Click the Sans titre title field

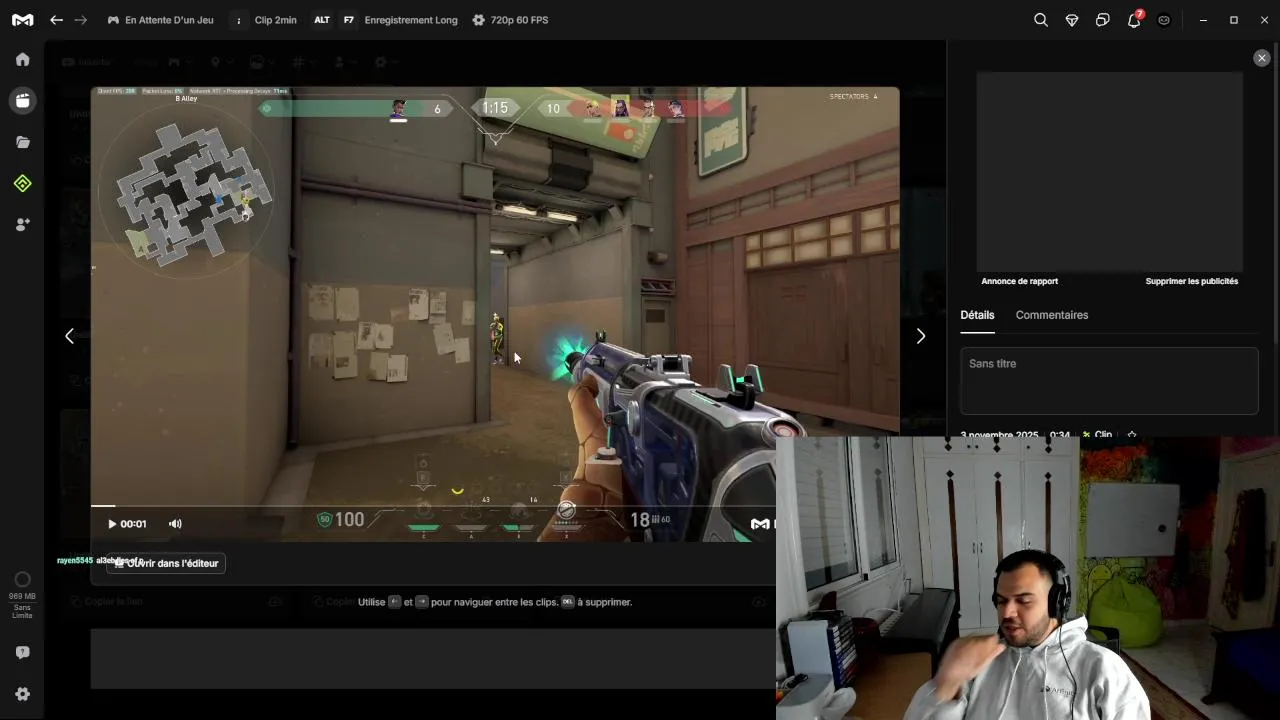point(1109,381)
